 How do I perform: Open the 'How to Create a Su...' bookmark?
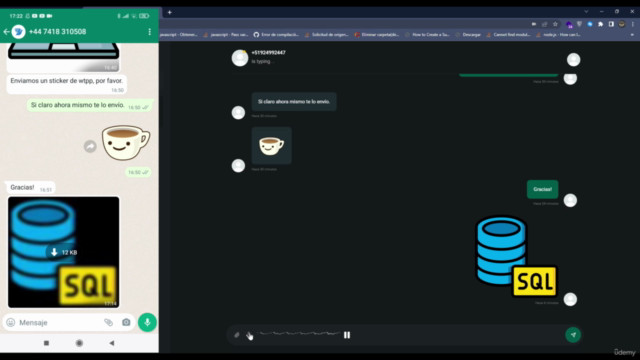[427, 35]
